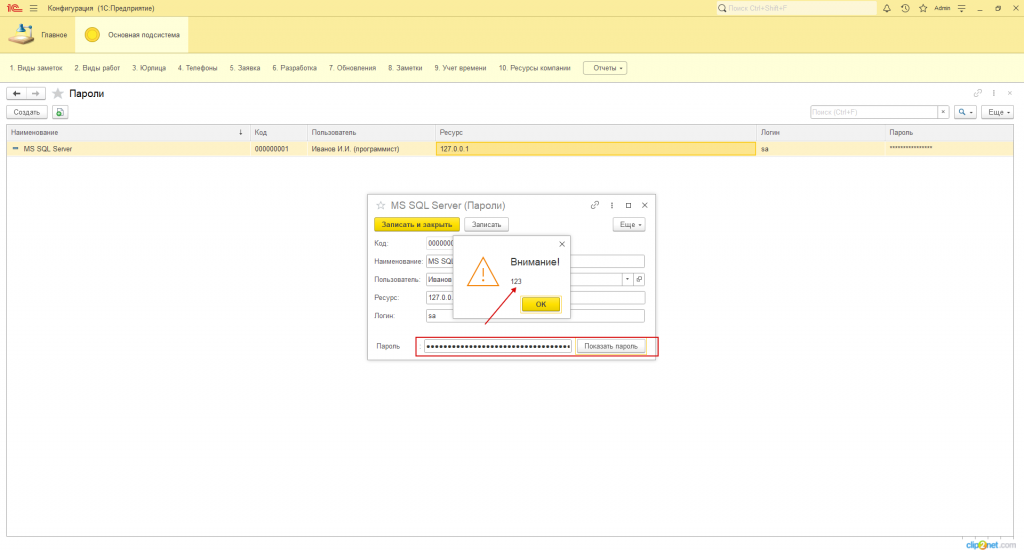Get link icon in MS SQL Server form
Screen dimensions: 1024x551
(x=594, y=205)
